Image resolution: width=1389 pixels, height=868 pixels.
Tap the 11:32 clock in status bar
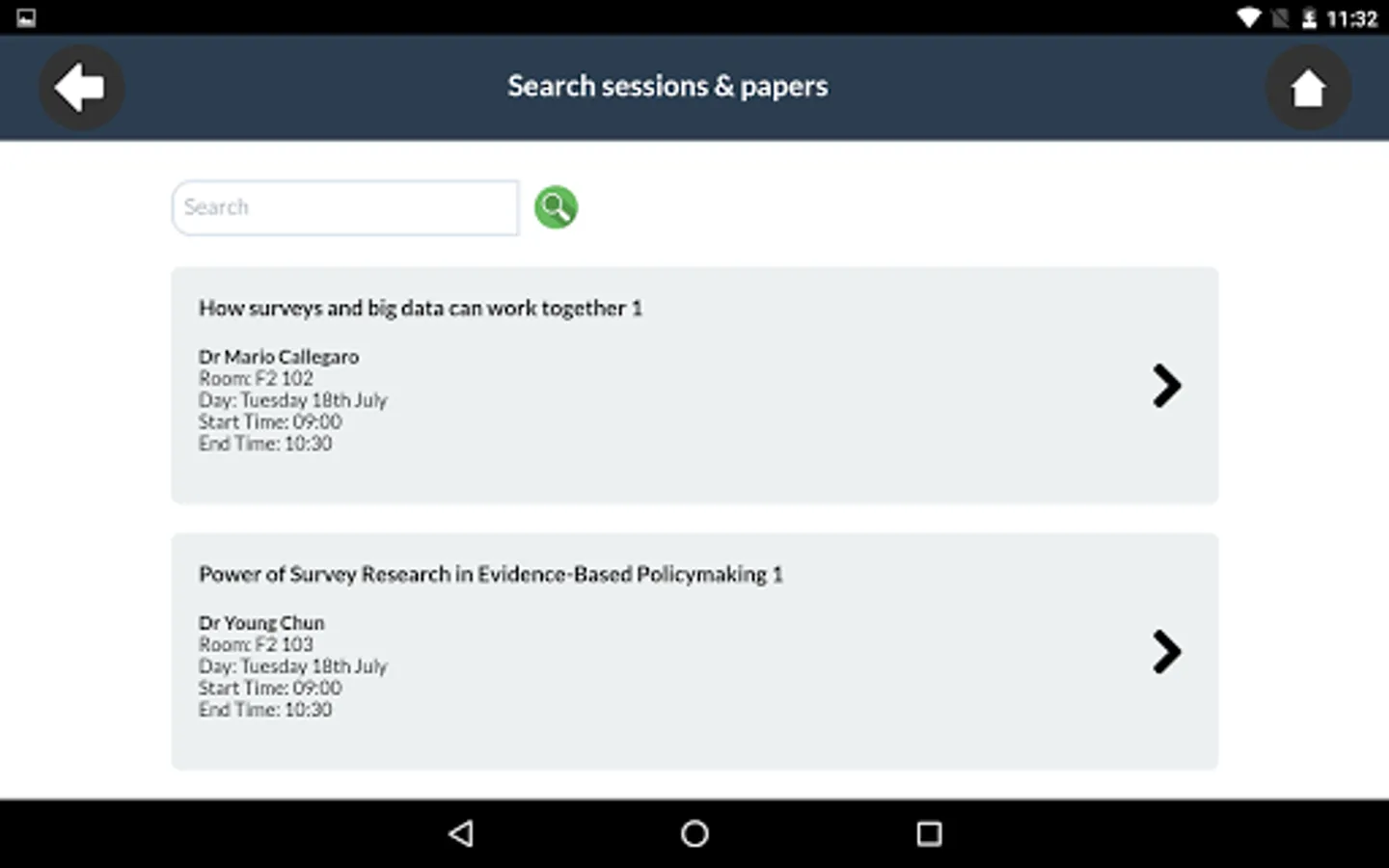tap(1351, 18)
